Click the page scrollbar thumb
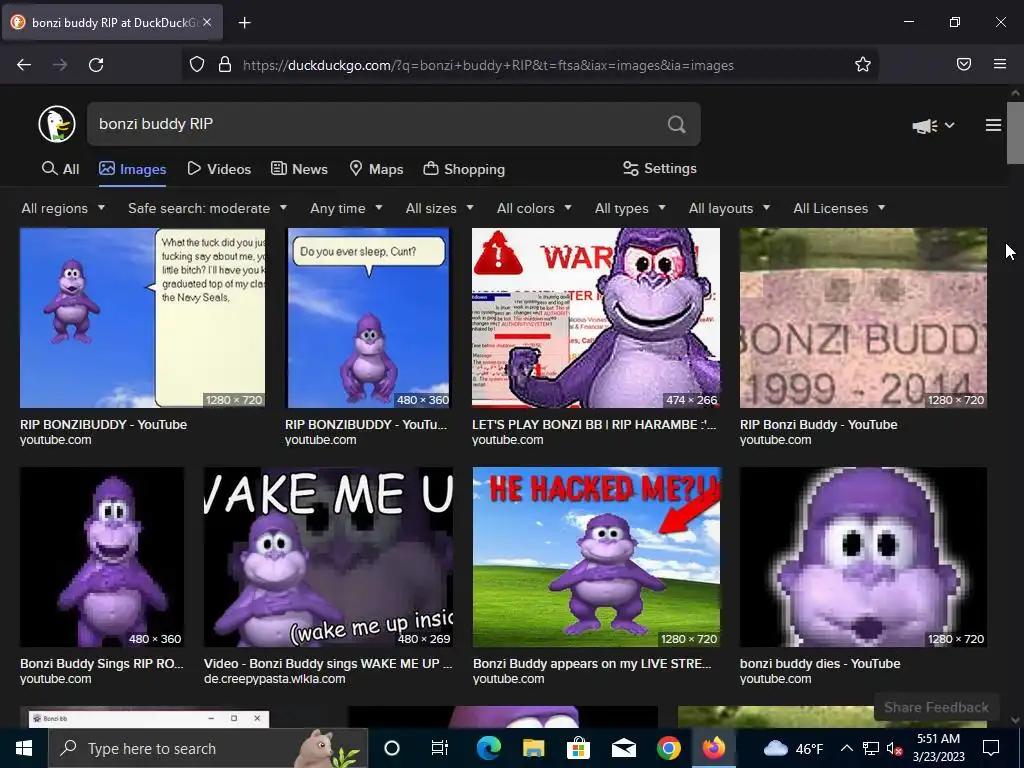 point(1015,133)
